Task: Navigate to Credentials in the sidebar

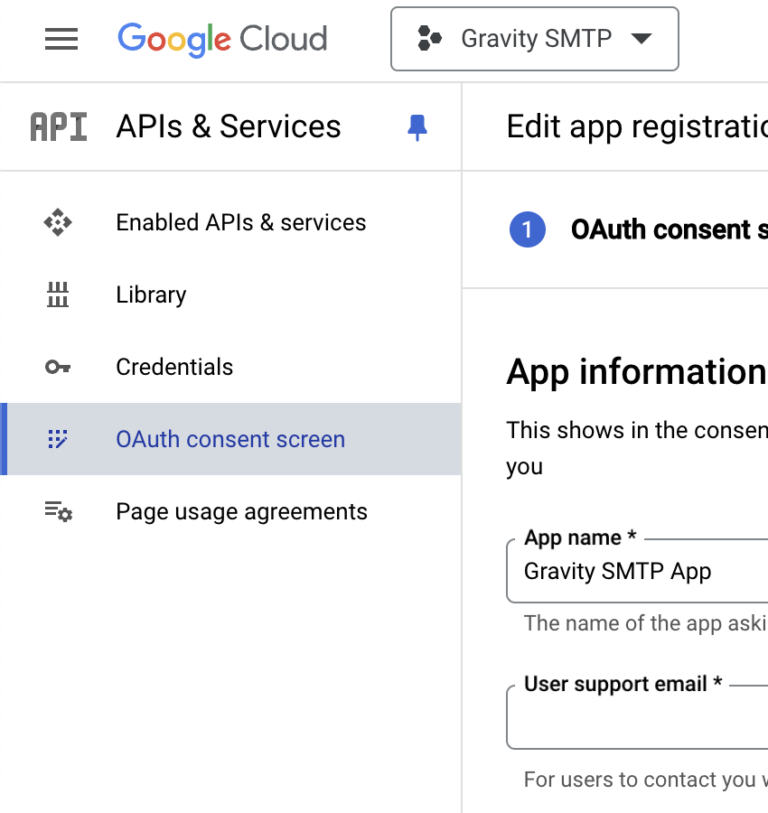Action: 174,366
